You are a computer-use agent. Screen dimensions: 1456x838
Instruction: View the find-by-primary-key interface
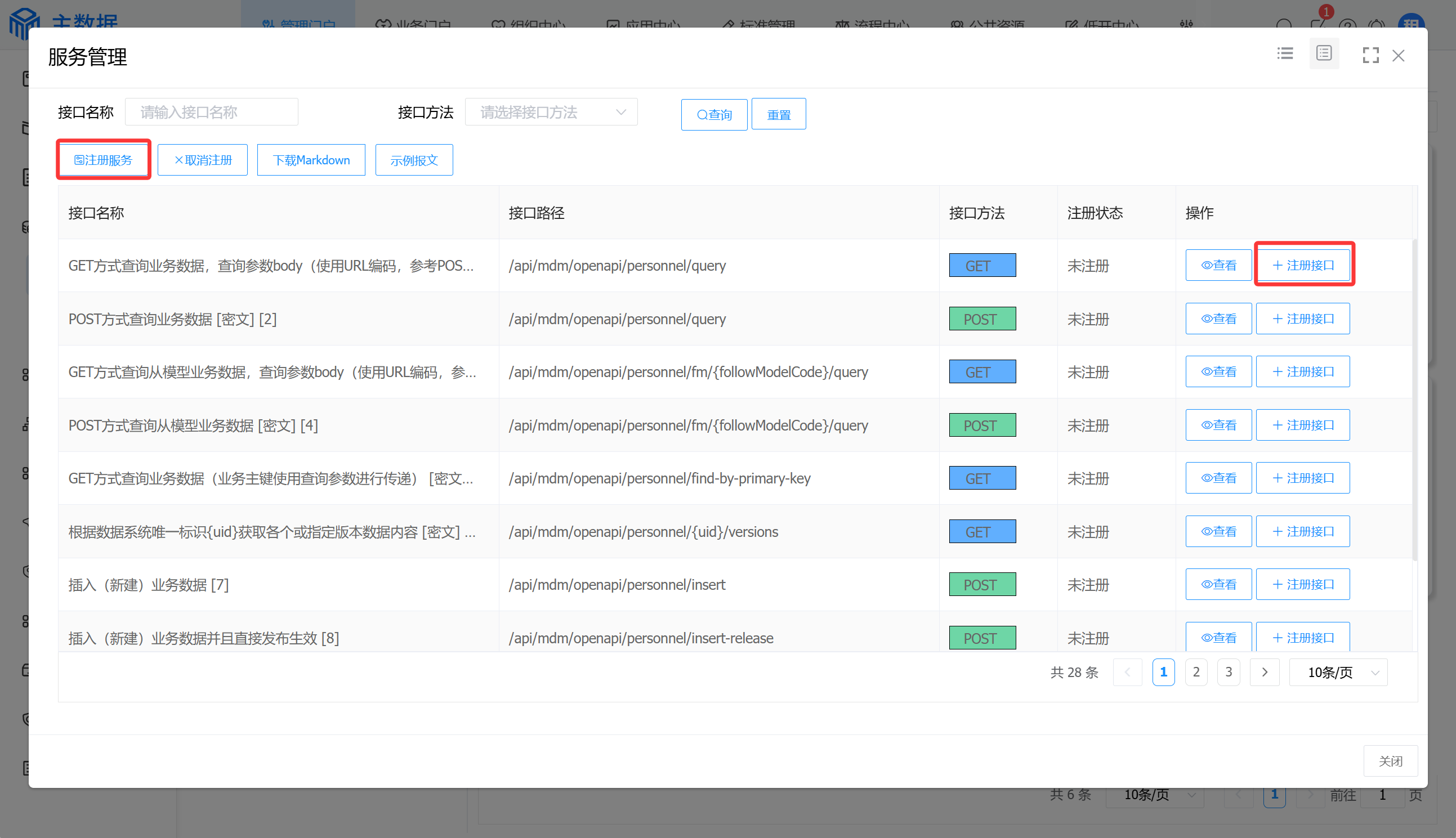click(x=1218, y=478)
